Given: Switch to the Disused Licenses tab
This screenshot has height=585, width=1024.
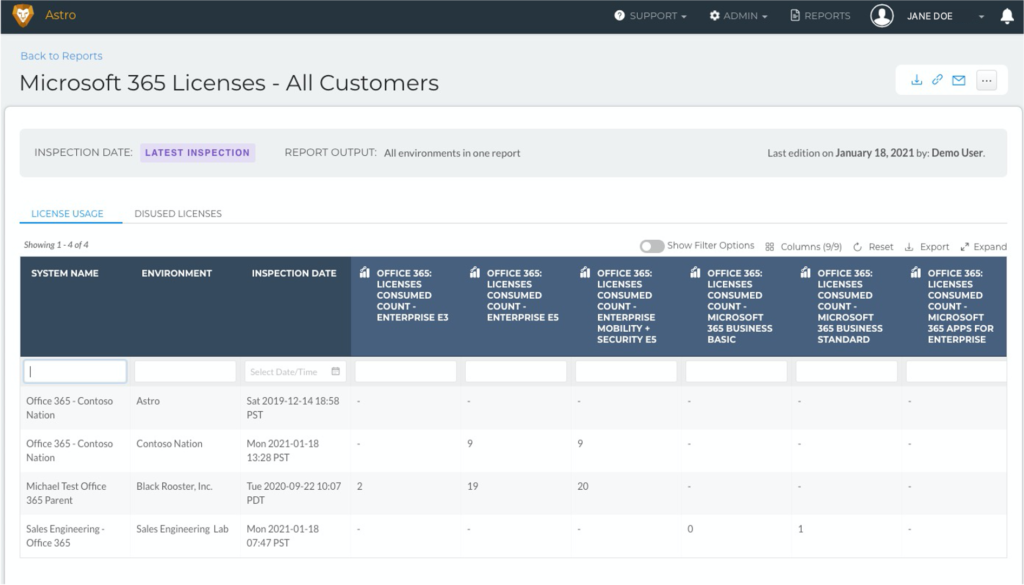Looking at the screenshot, I should pyautogui.click(x=178, y=213).
